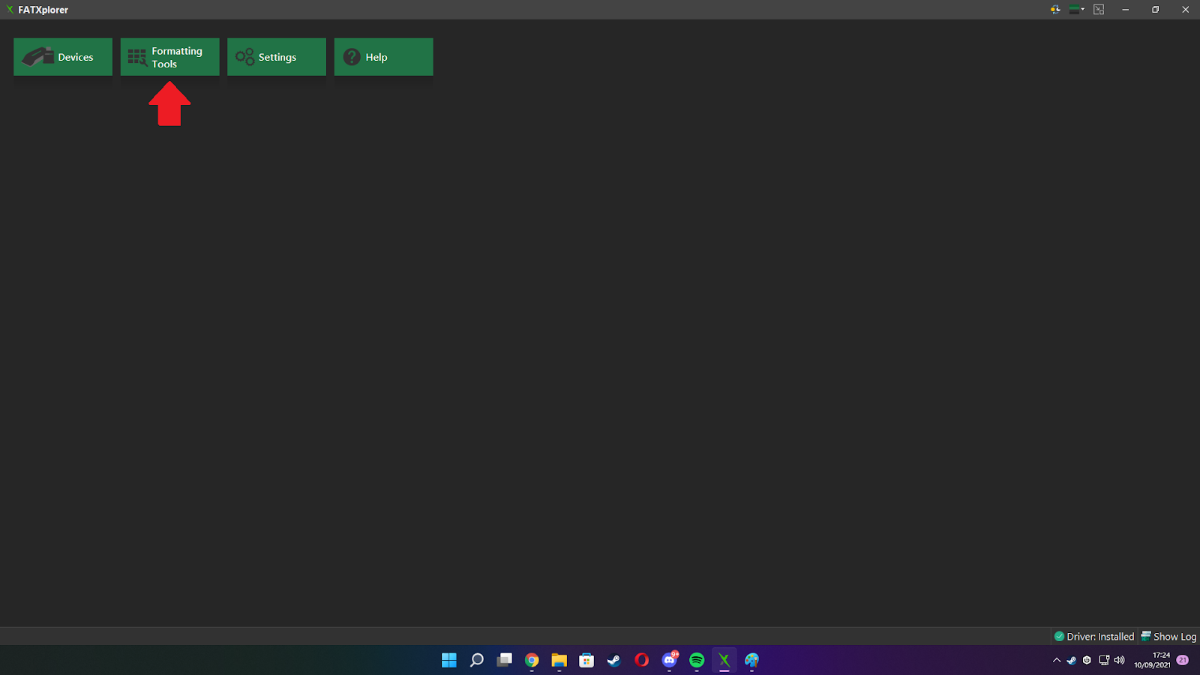1200x675 pixels.
Task: Click Show Log in the status bar
Action: pyautogui.click(x=1168, y=636)
